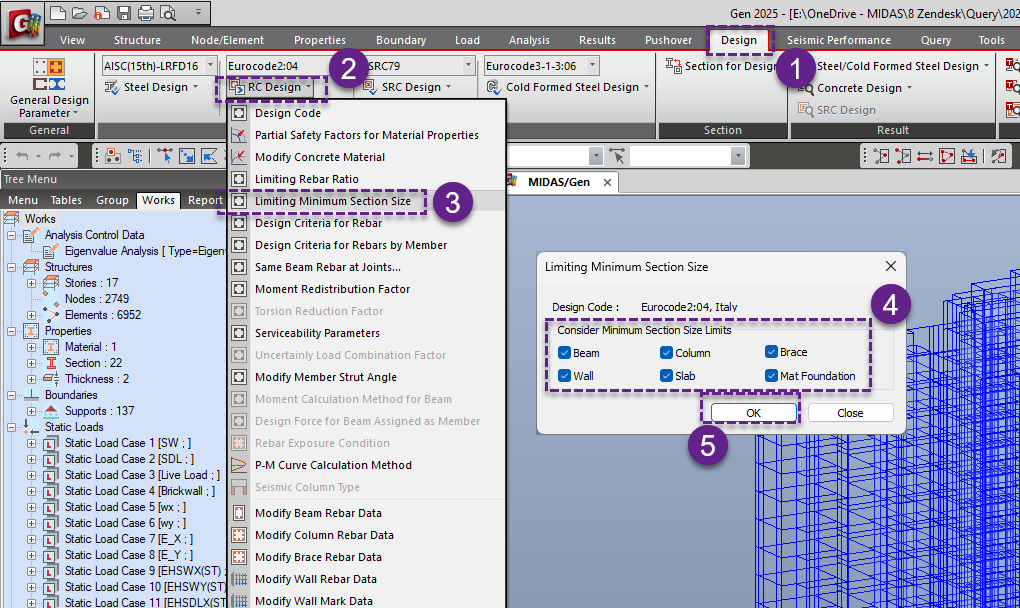The height and width of the screenshot is (608, 1020).
Task: Click the polygon select icon in right toolbar
Action: tap(947, 156)
